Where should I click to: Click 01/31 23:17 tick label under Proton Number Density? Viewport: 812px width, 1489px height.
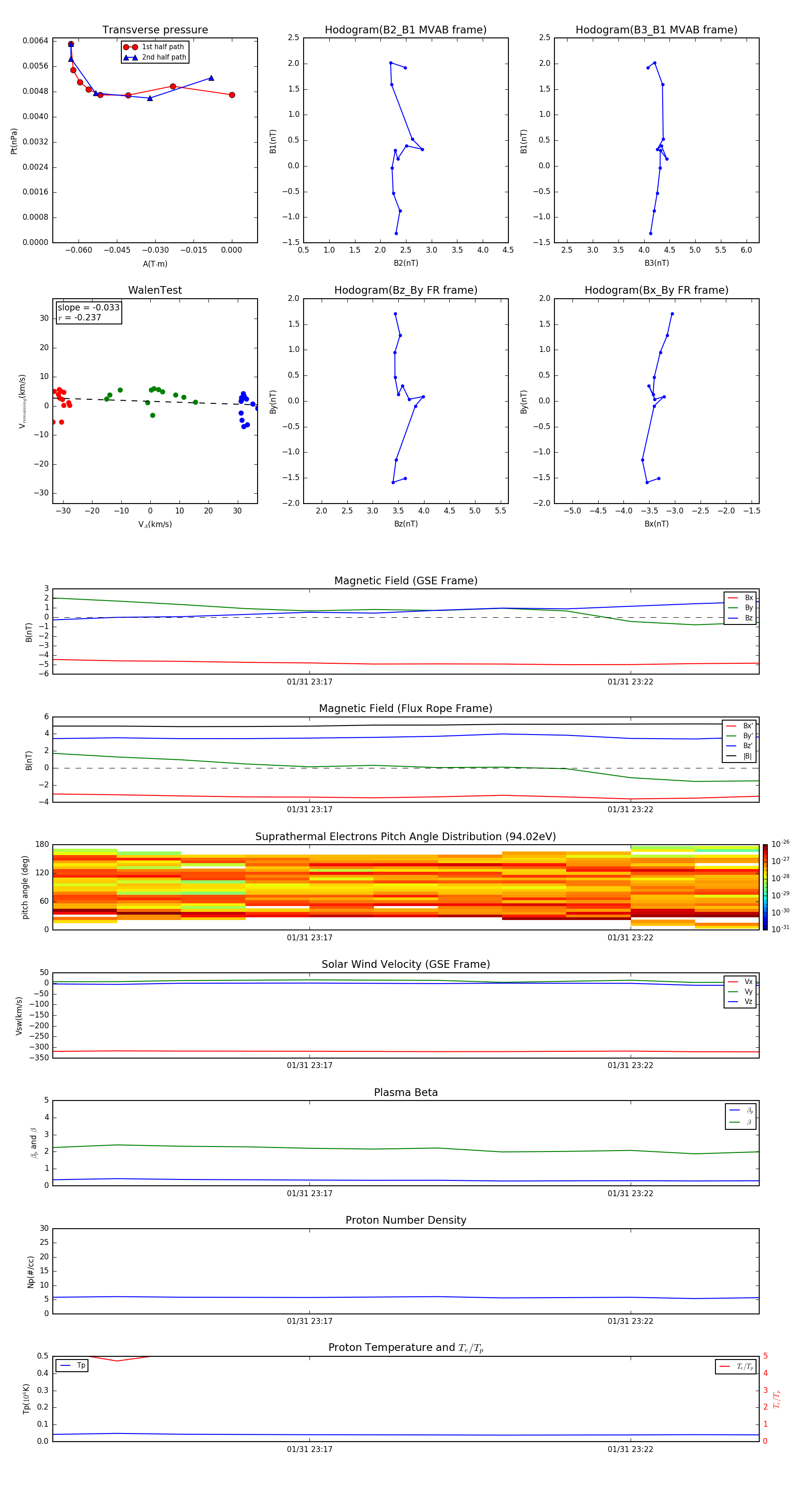pos(309,1321)
